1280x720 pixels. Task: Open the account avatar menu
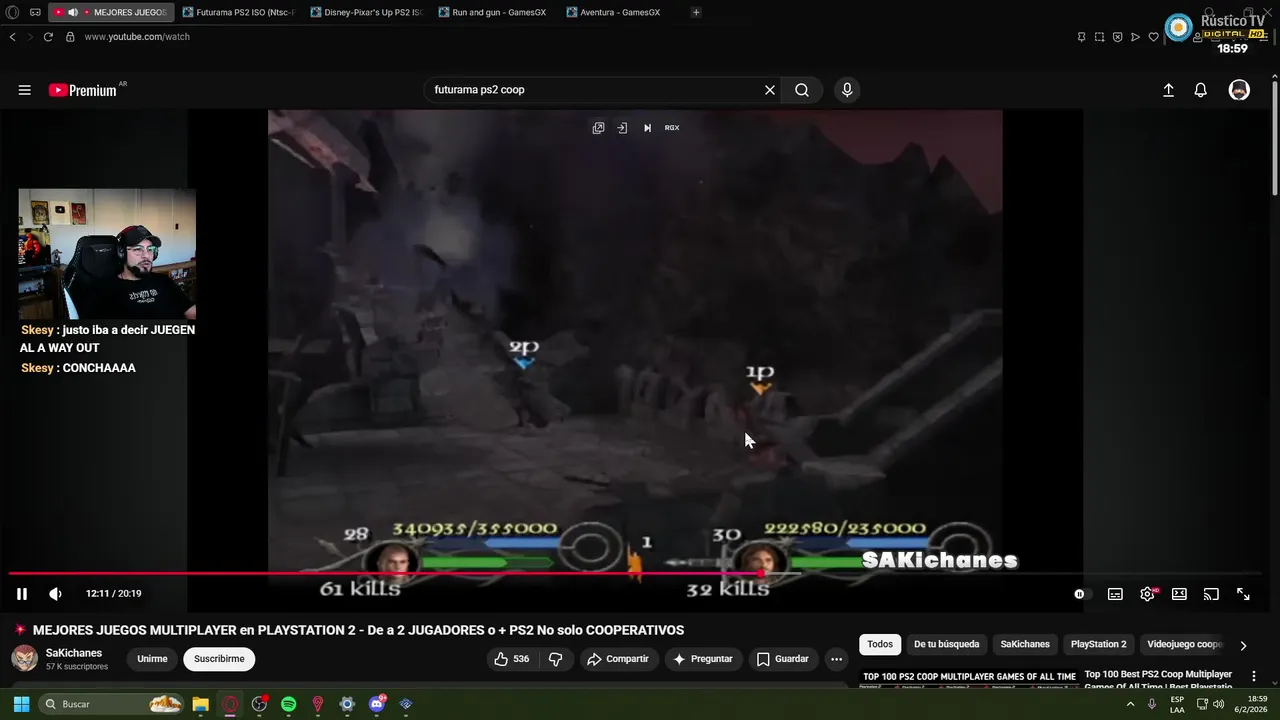(1239, 90)
